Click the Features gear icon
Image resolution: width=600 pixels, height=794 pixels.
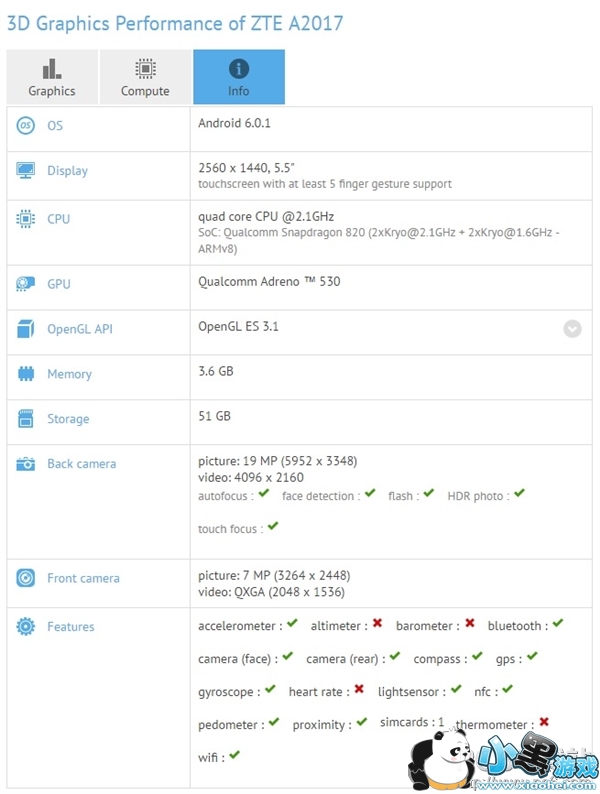coord(26,627)
